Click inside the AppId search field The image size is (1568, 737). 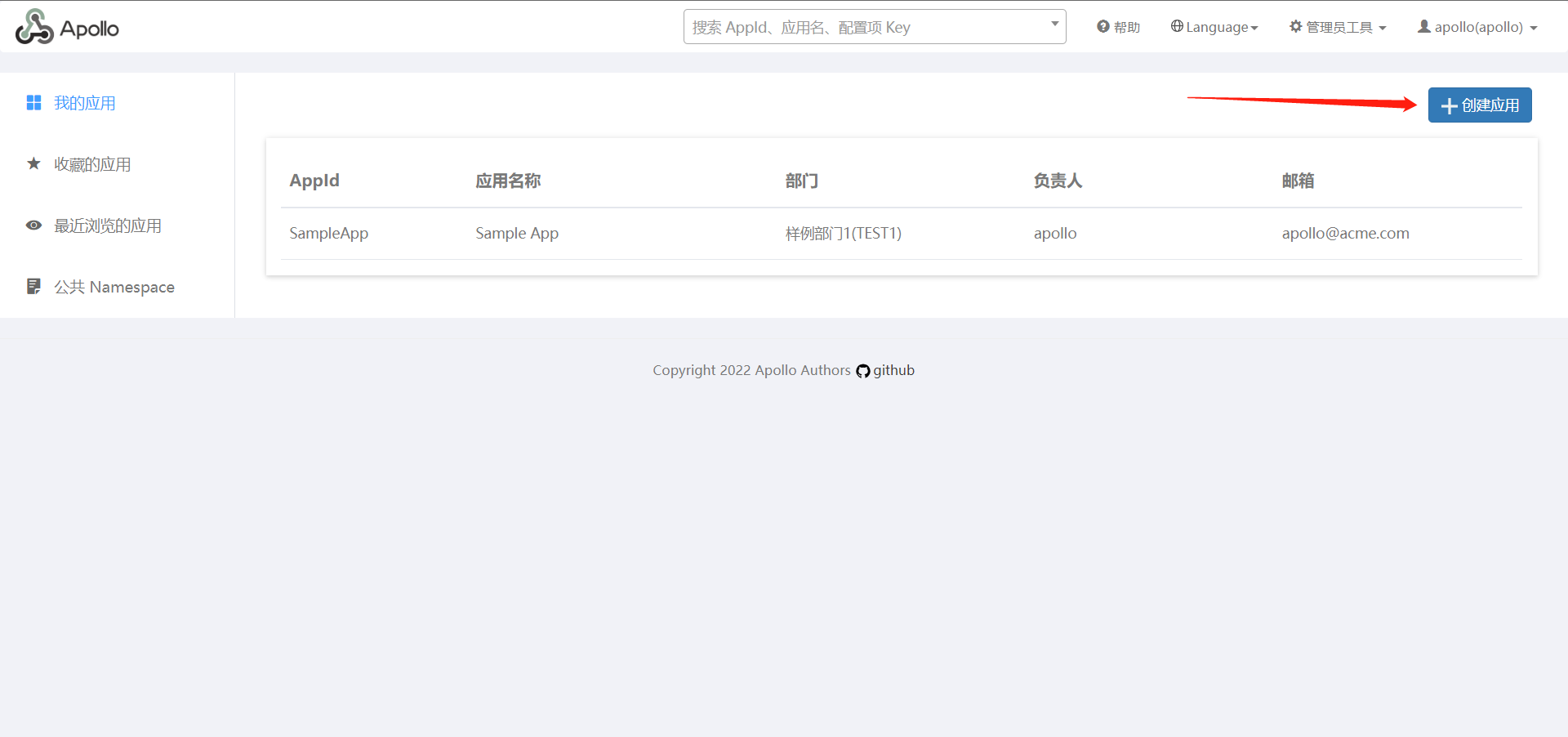click(x=857, y=26)
